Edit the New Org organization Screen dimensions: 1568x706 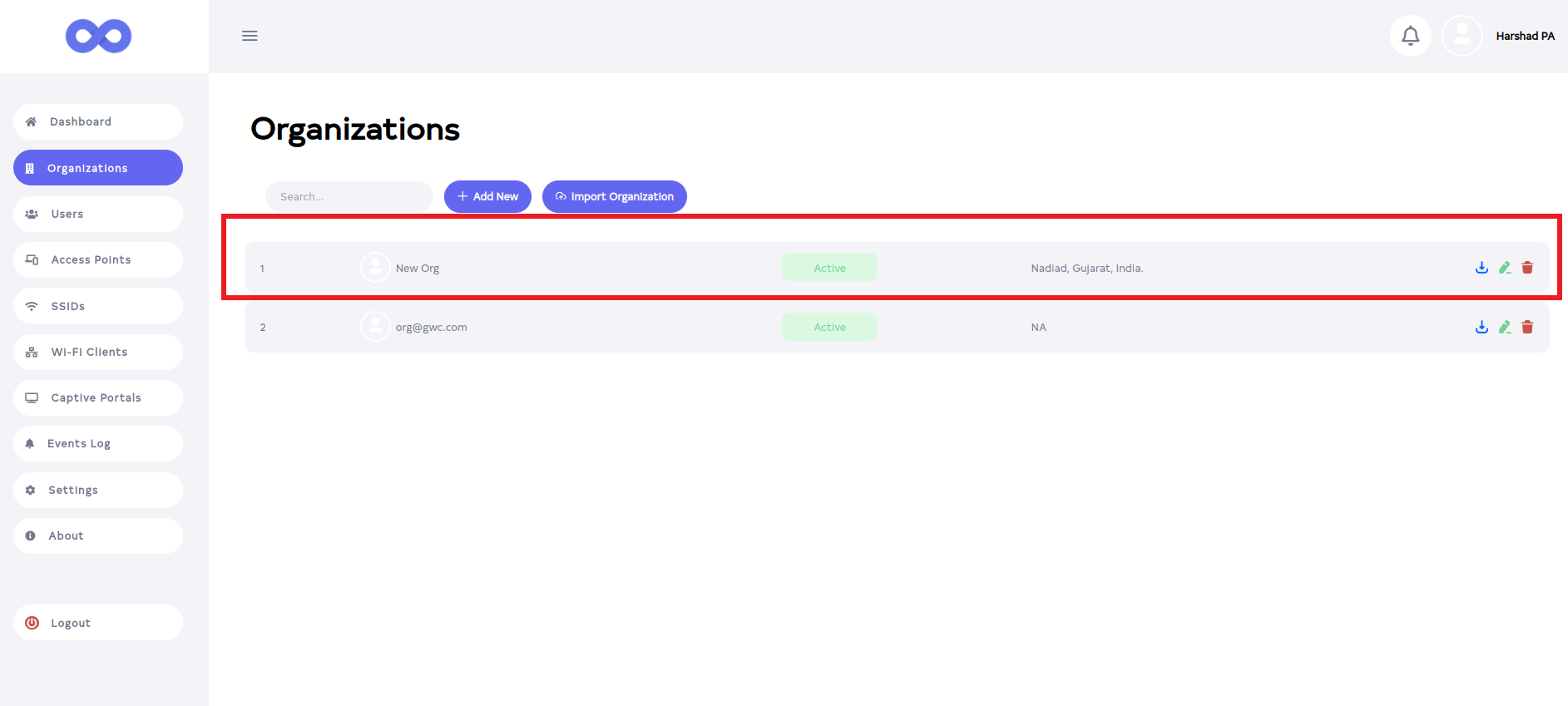(1505, 268)
